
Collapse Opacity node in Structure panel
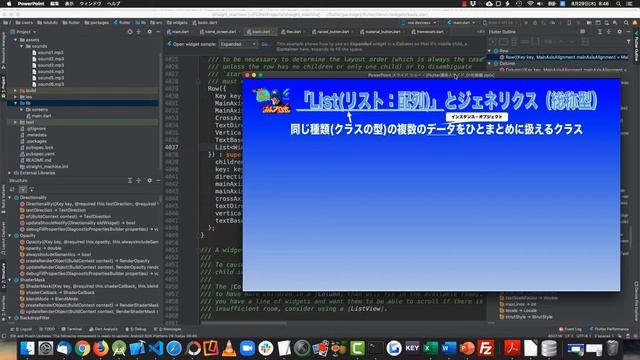coord(10,236)
